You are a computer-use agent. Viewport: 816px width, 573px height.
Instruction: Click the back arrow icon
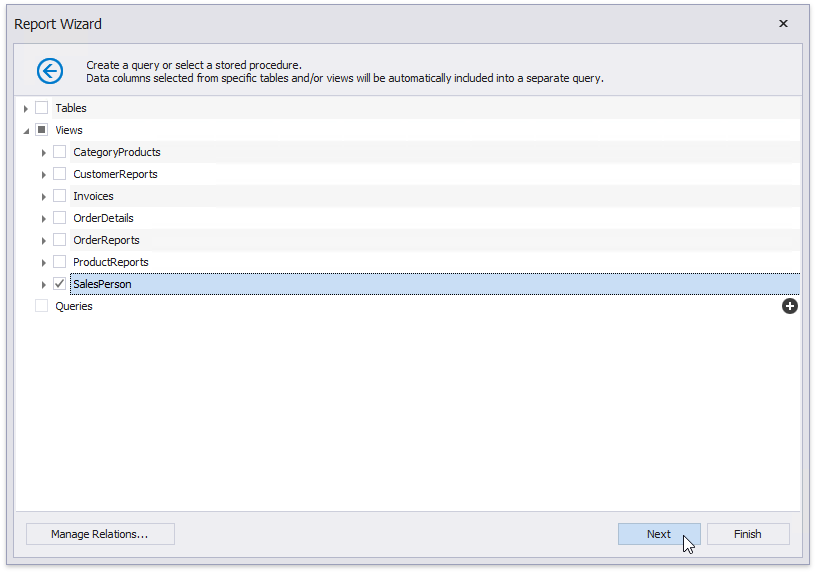[x=50, y=70]
